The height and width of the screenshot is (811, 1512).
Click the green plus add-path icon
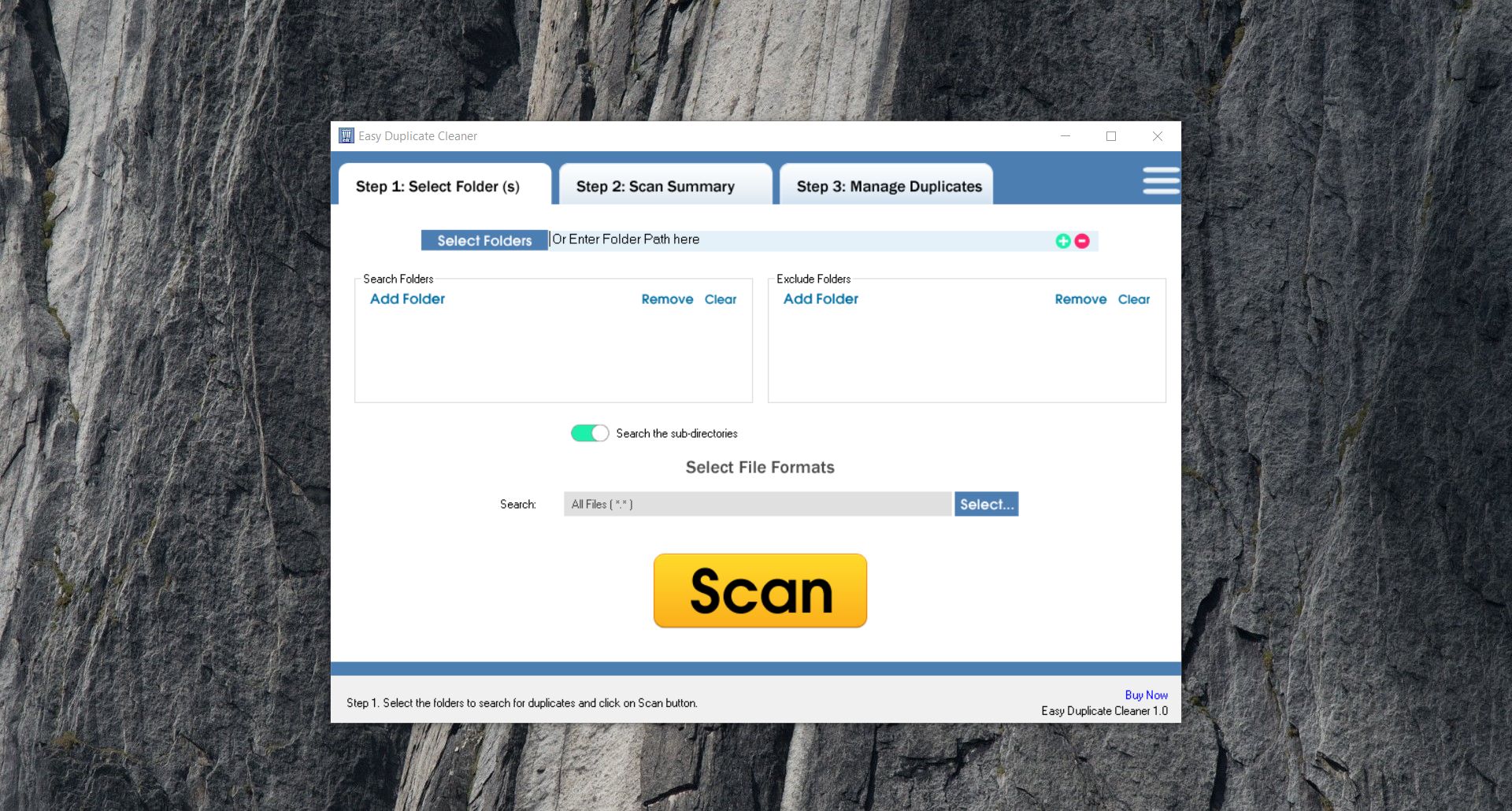tap(1062, 241)
